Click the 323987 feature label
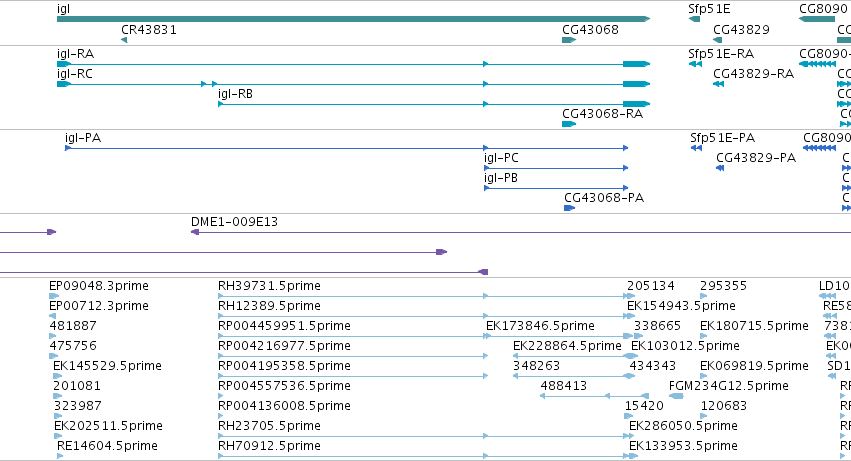851x461 pixels. point(77,406)
